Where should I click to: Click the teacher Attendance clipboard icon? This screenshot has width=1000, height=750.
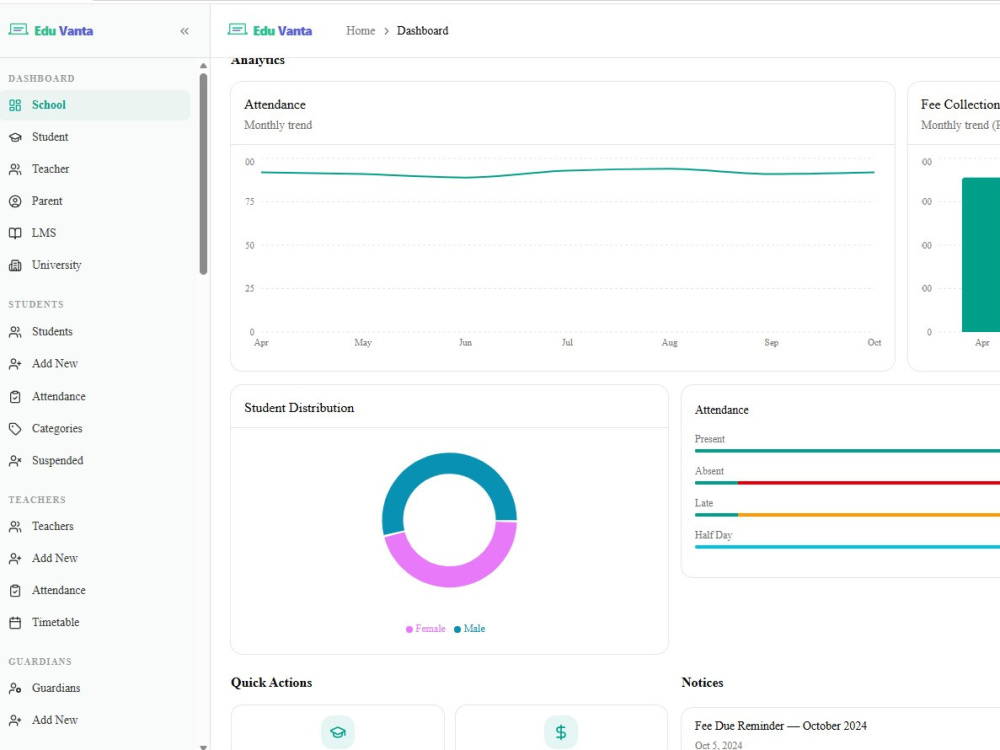pyautogui.click(x=15, y=591)
